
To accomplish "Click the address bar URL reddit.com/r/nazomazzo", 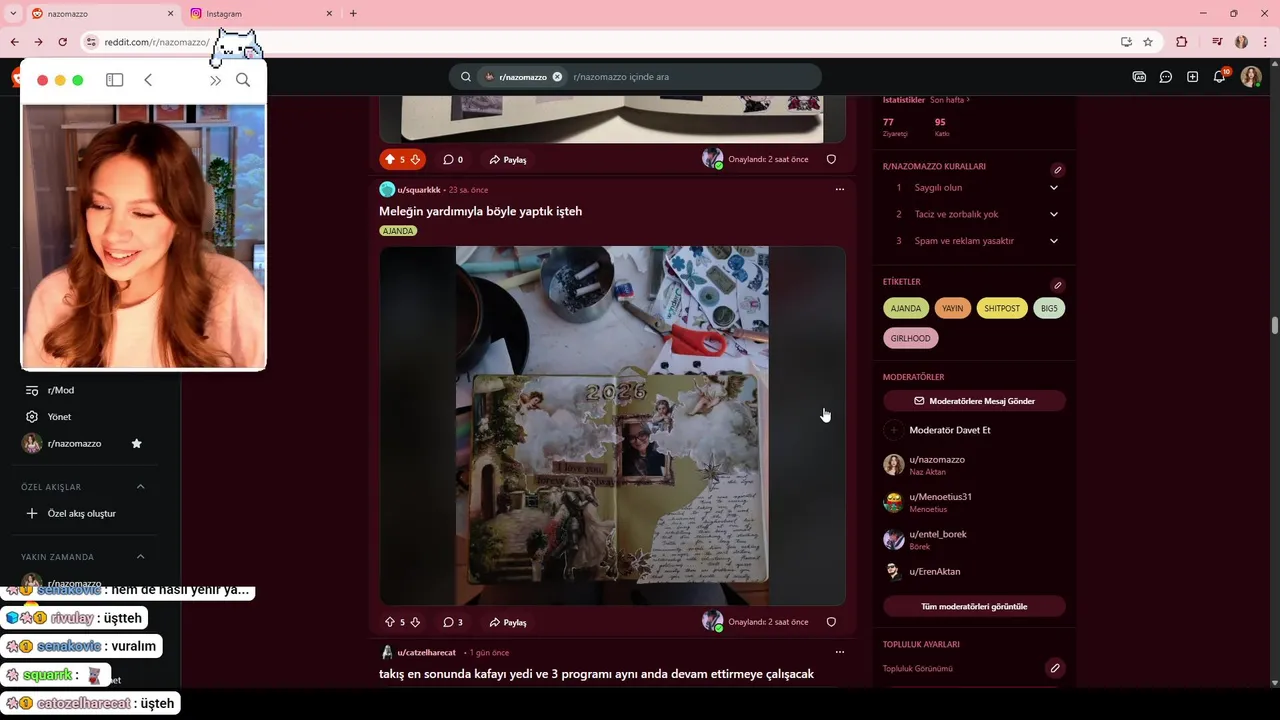I will click(x=156, y=42).
